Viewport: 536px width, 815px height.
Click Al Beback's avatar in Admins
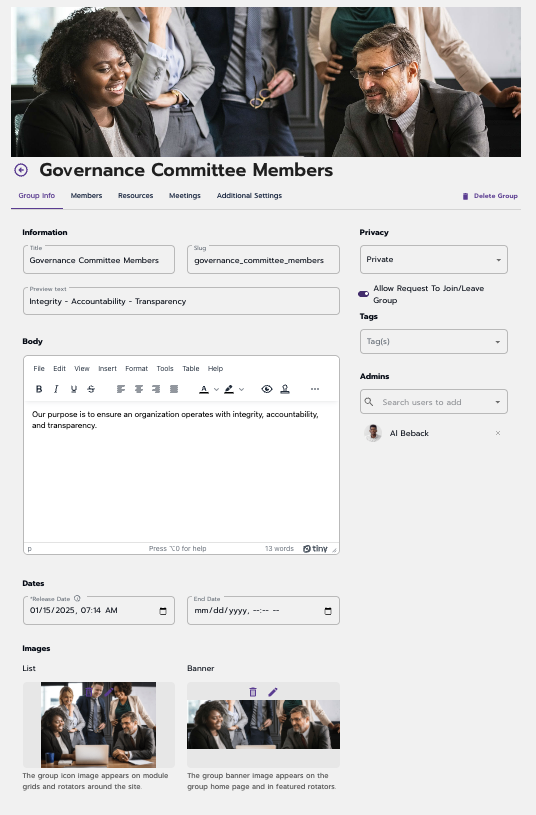click(x=373, y=433)
